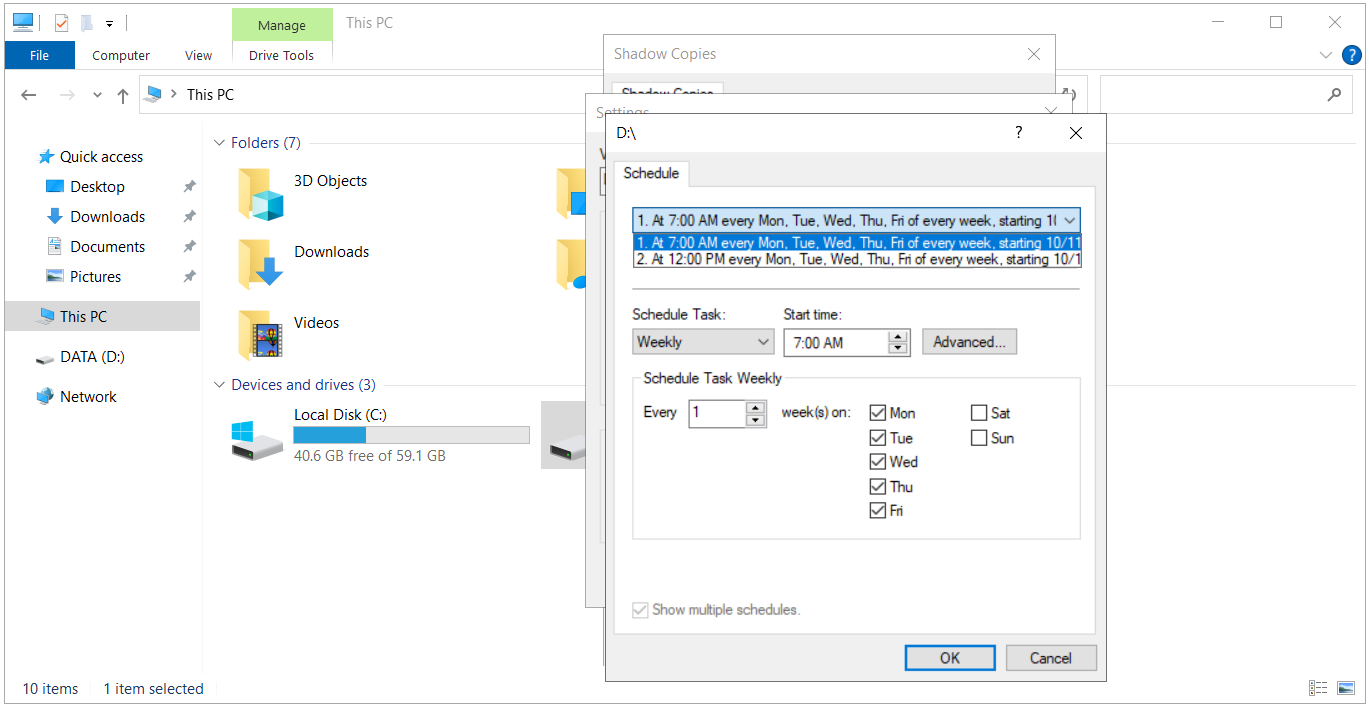Click the Explorer Help question mark icon
The width and height of the screenshot is (1369, 706).
(1352, 56)
